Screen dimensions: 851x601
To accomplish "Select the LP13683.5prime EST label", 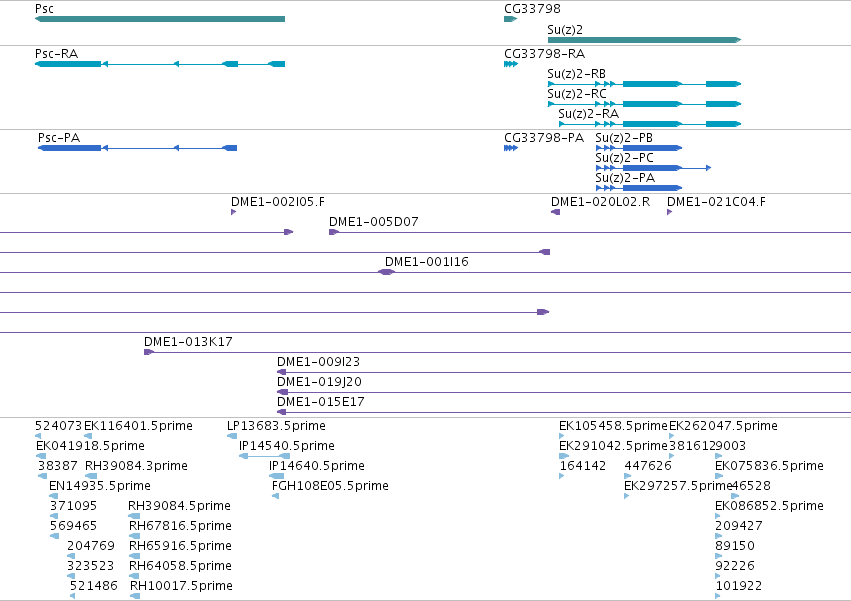I will [276, 426].
